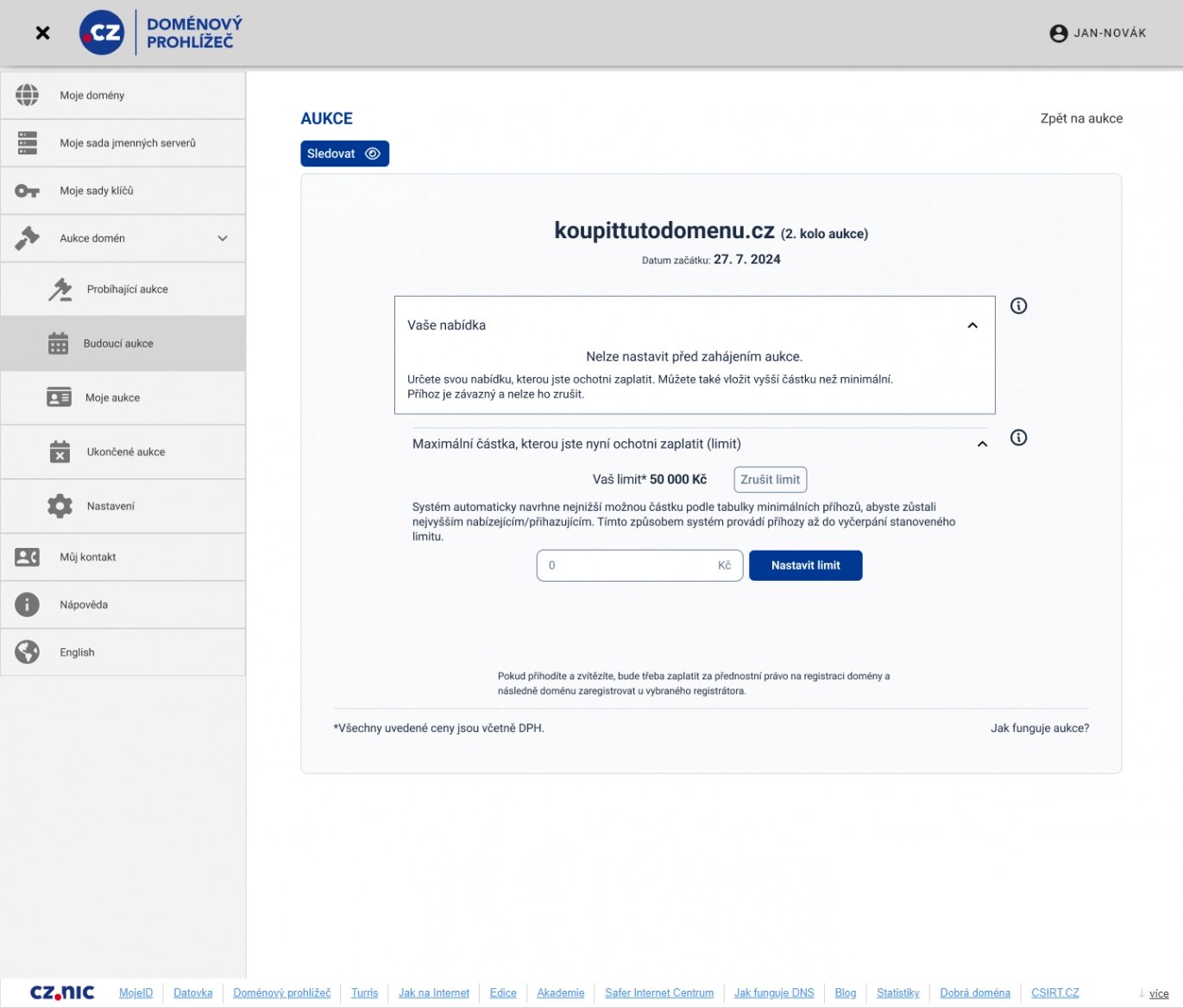Follow the Zpět na aukce link
This screenshot has width=1183, height=1008.
click(1081, 118)
